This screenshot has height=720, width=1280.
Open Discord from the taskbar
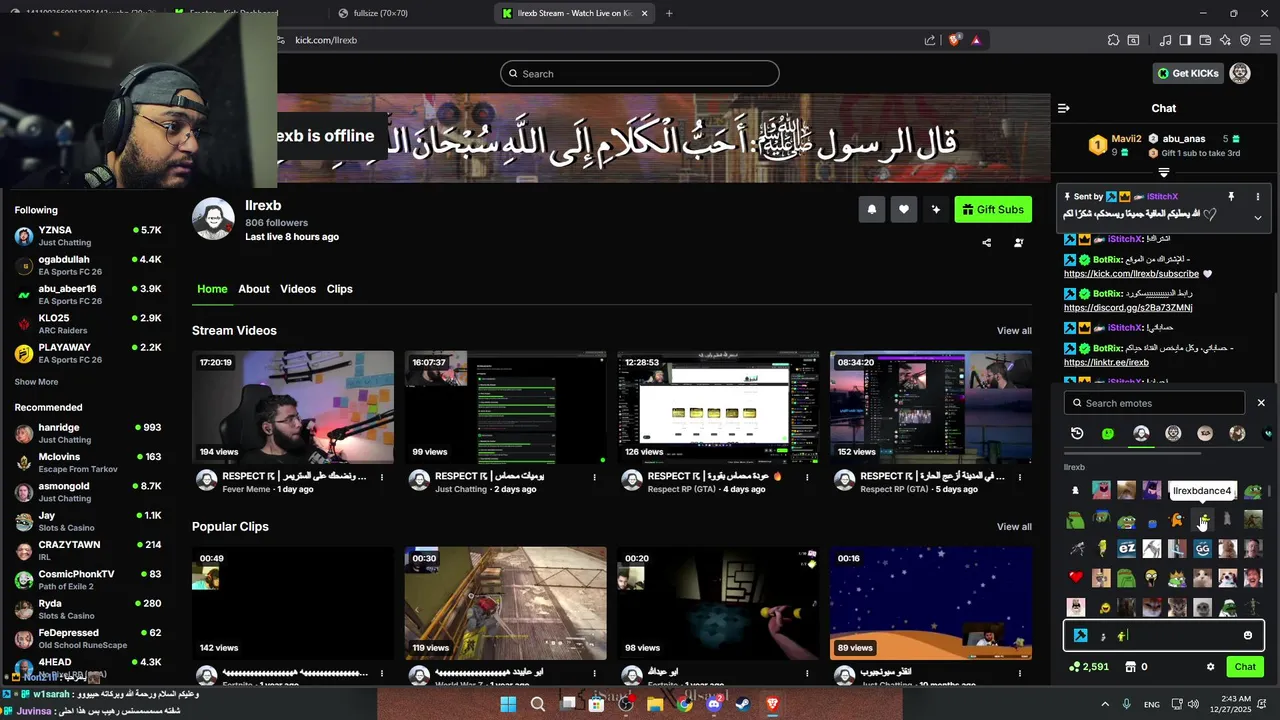[x=714, y=705]
